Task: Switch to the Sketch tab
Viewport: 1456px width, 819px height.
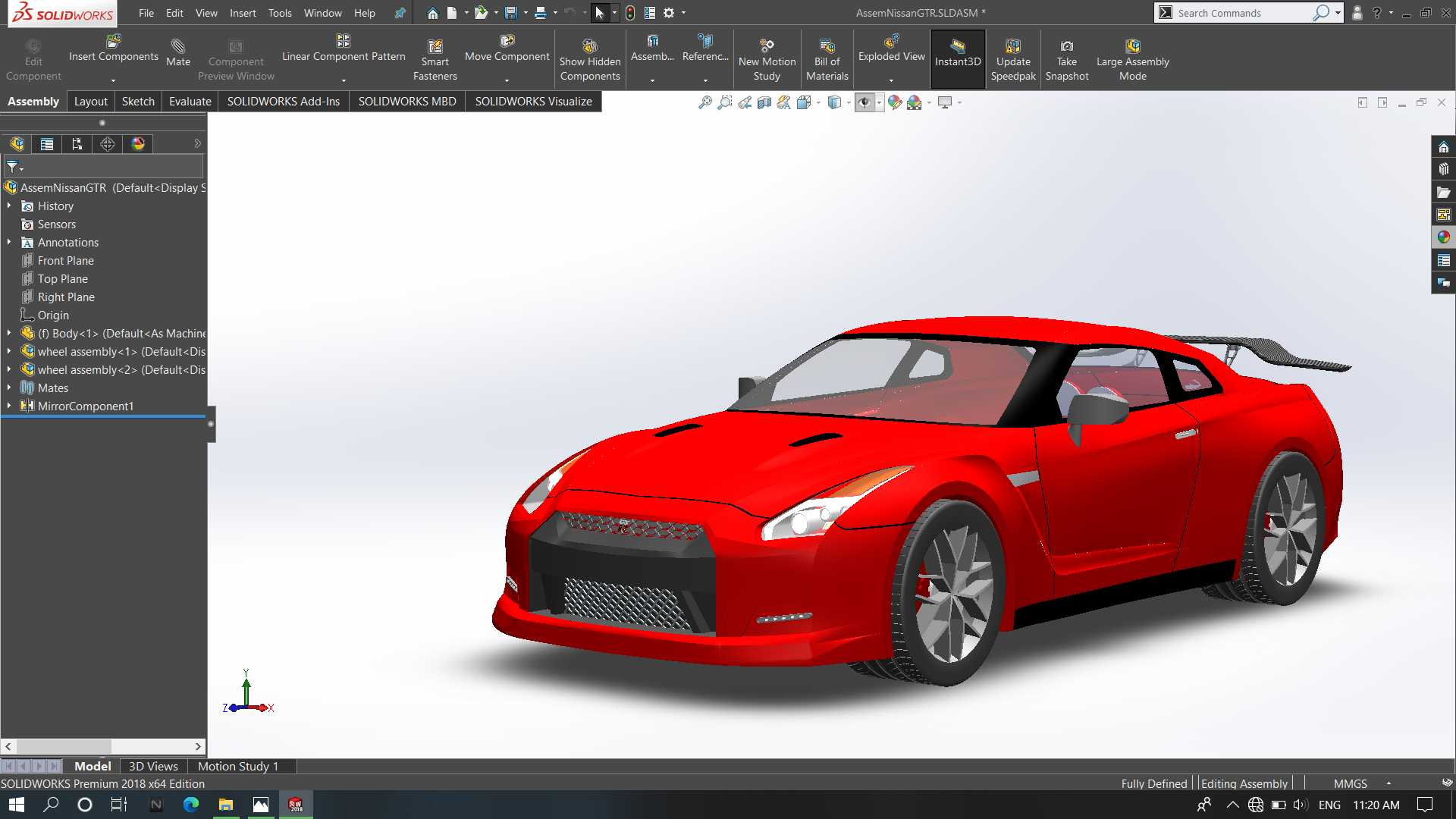Action: point(138,102)
